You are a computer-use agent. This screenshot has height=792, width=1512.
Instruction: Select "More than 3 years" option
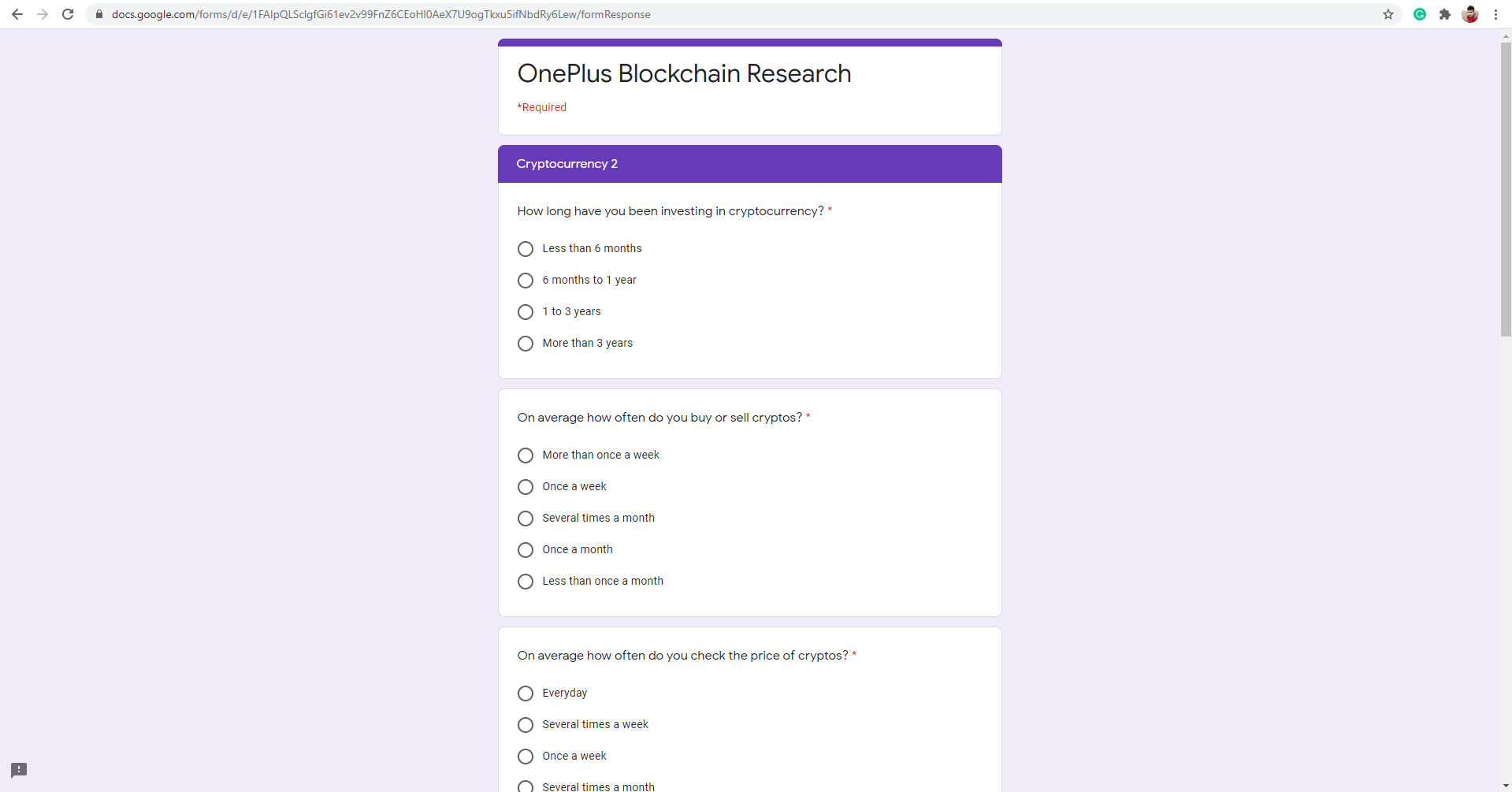tap(526, 344)
